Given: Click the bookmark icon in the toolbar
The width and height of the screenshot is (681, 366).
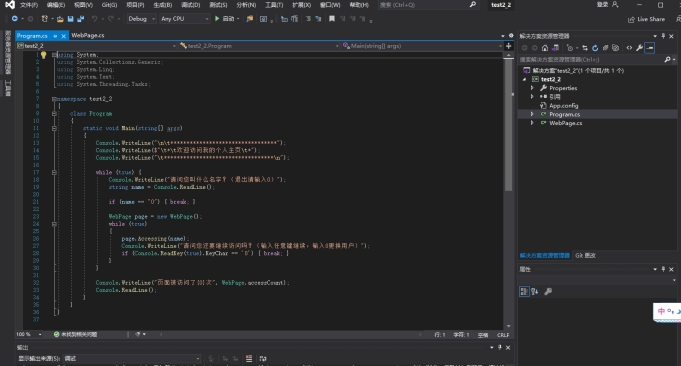Looking at the screenshot, I should (332, 19).
